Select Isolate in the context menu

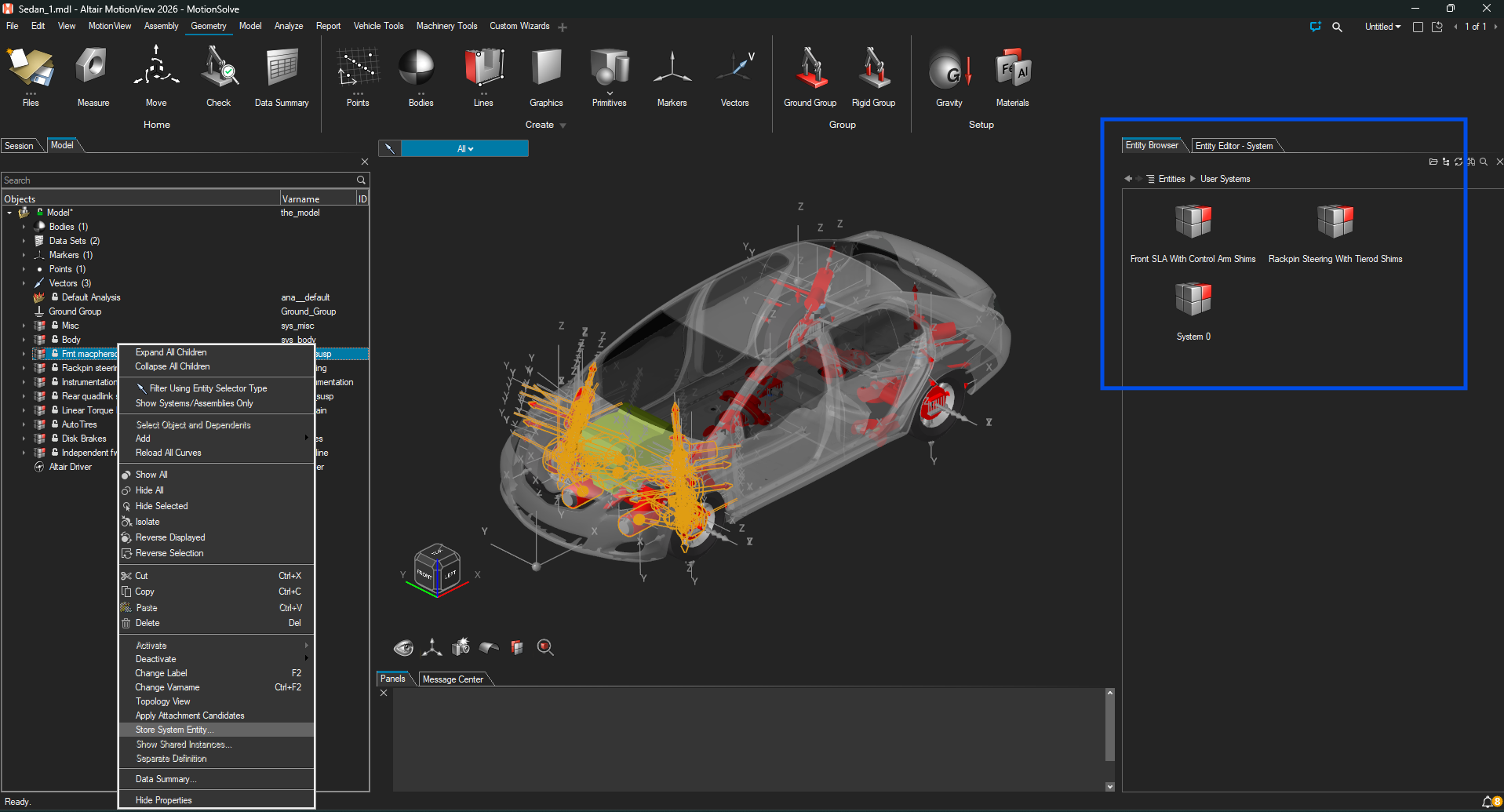147,522
